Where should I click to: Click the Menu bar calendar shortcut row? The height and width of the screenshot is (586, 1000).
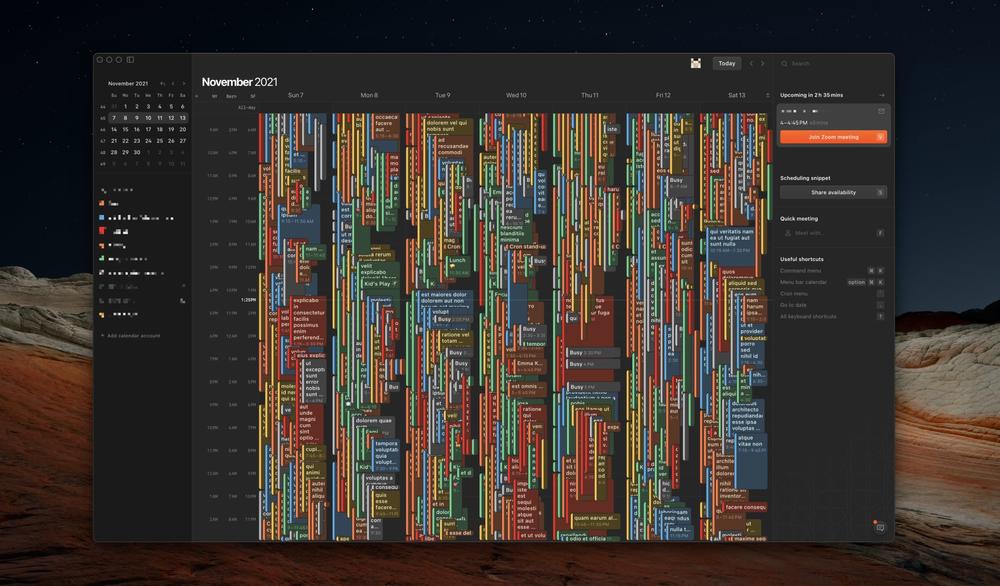coord(832,282)
